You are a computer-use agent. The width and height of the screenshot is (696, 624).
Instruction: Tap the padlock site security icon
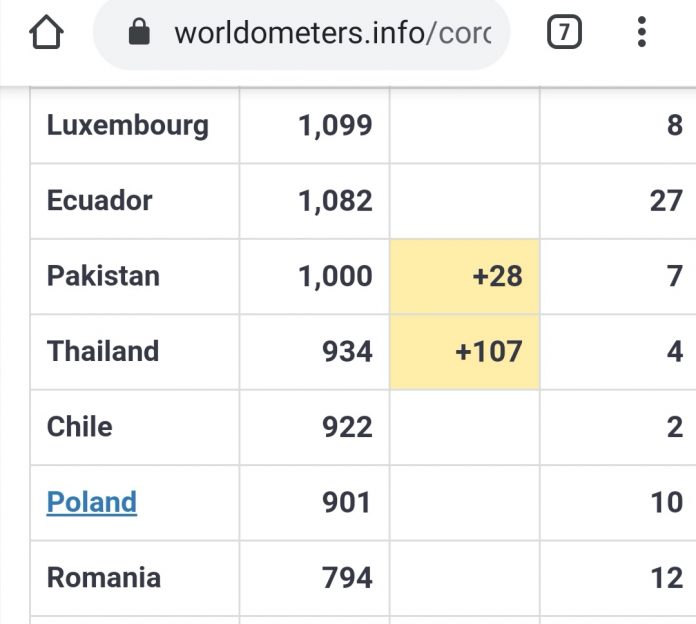pyautogui.click(x=139, y=34)
